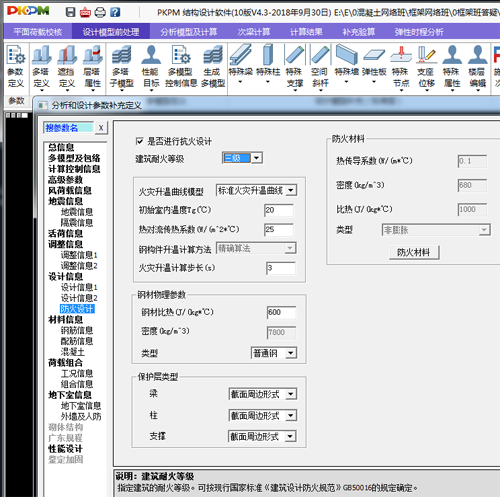Click 初始室内温度 input field

click(x=279, y=210)
